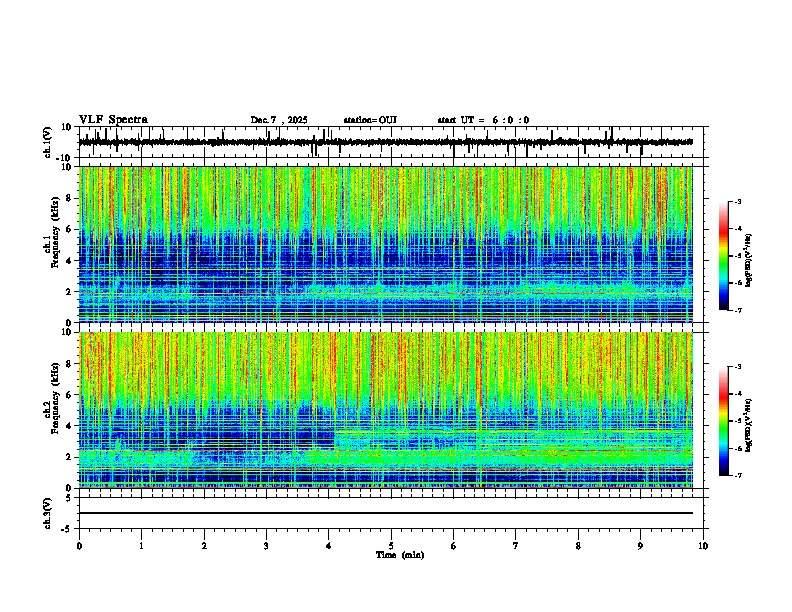Image resolution: width=792 pixels, height=612 pixels.
Task: Click the "4" kHz tick of ch.1 spectrogram
Action: (69, 261)
